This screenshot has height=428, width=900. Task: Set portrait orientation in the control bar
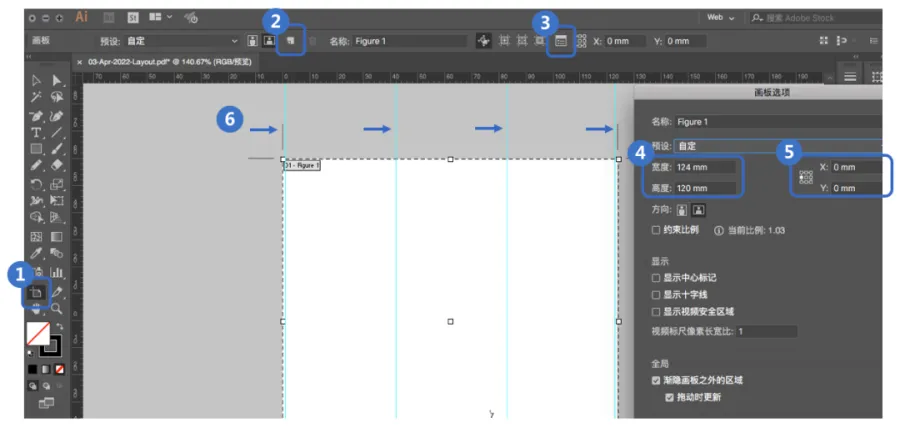253,41
